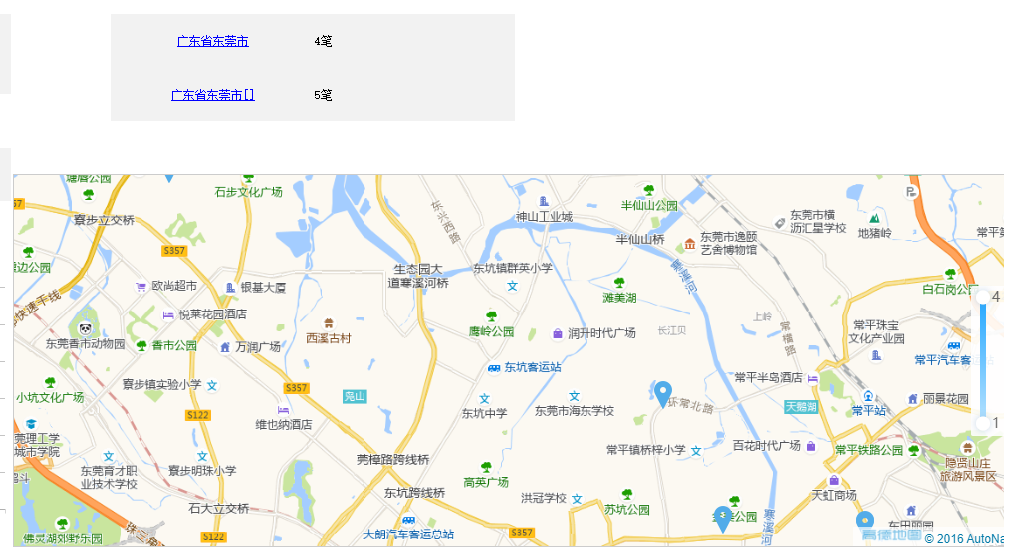This screenshot has width=1015, height=557.
Task: Click the 隐贤山庄 scenic area icon
Action: 967,448
